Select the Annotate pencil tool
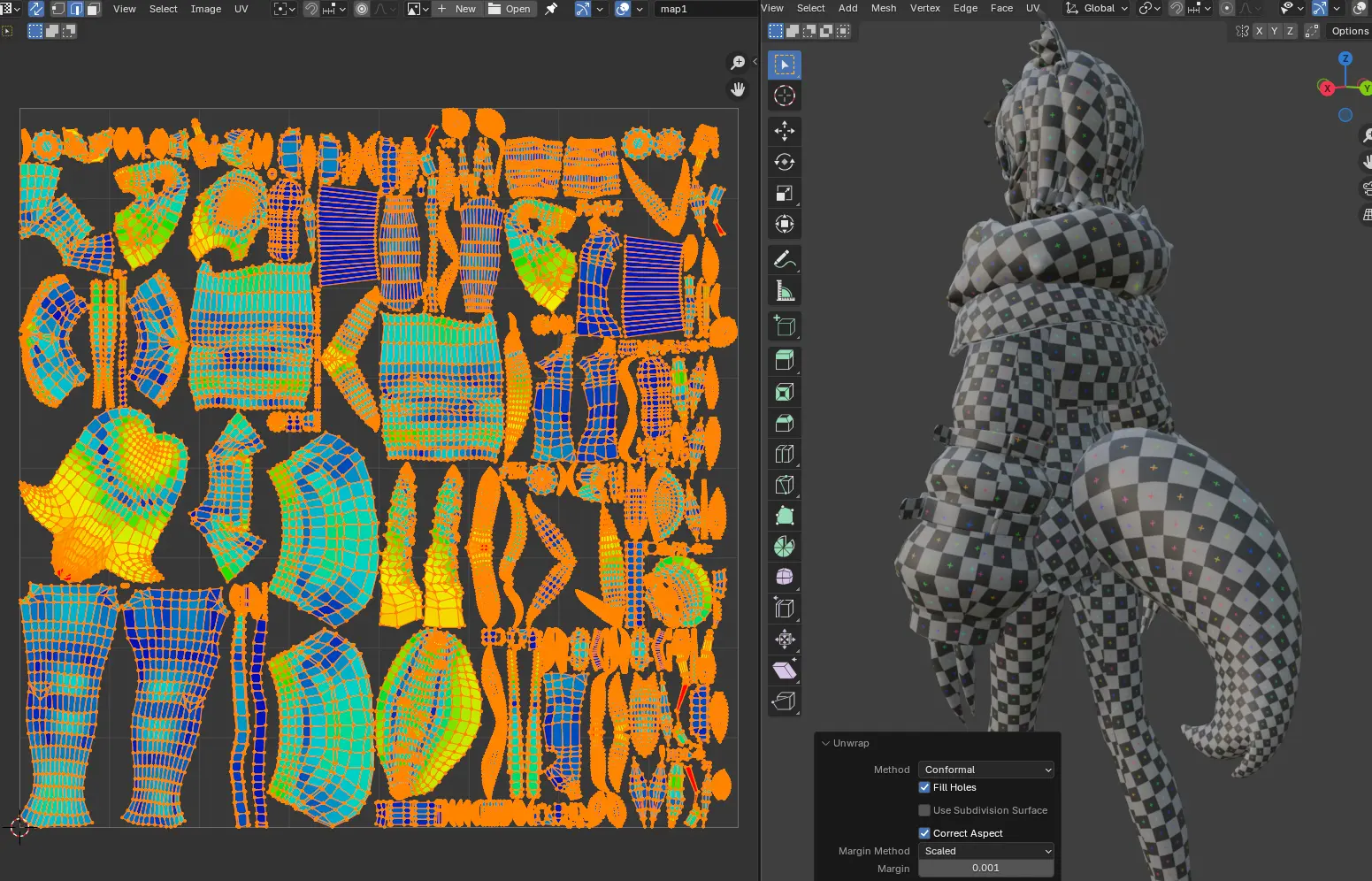Viewport: 1372px width, 881px height. pyautogui.click(x=785, y=260)
